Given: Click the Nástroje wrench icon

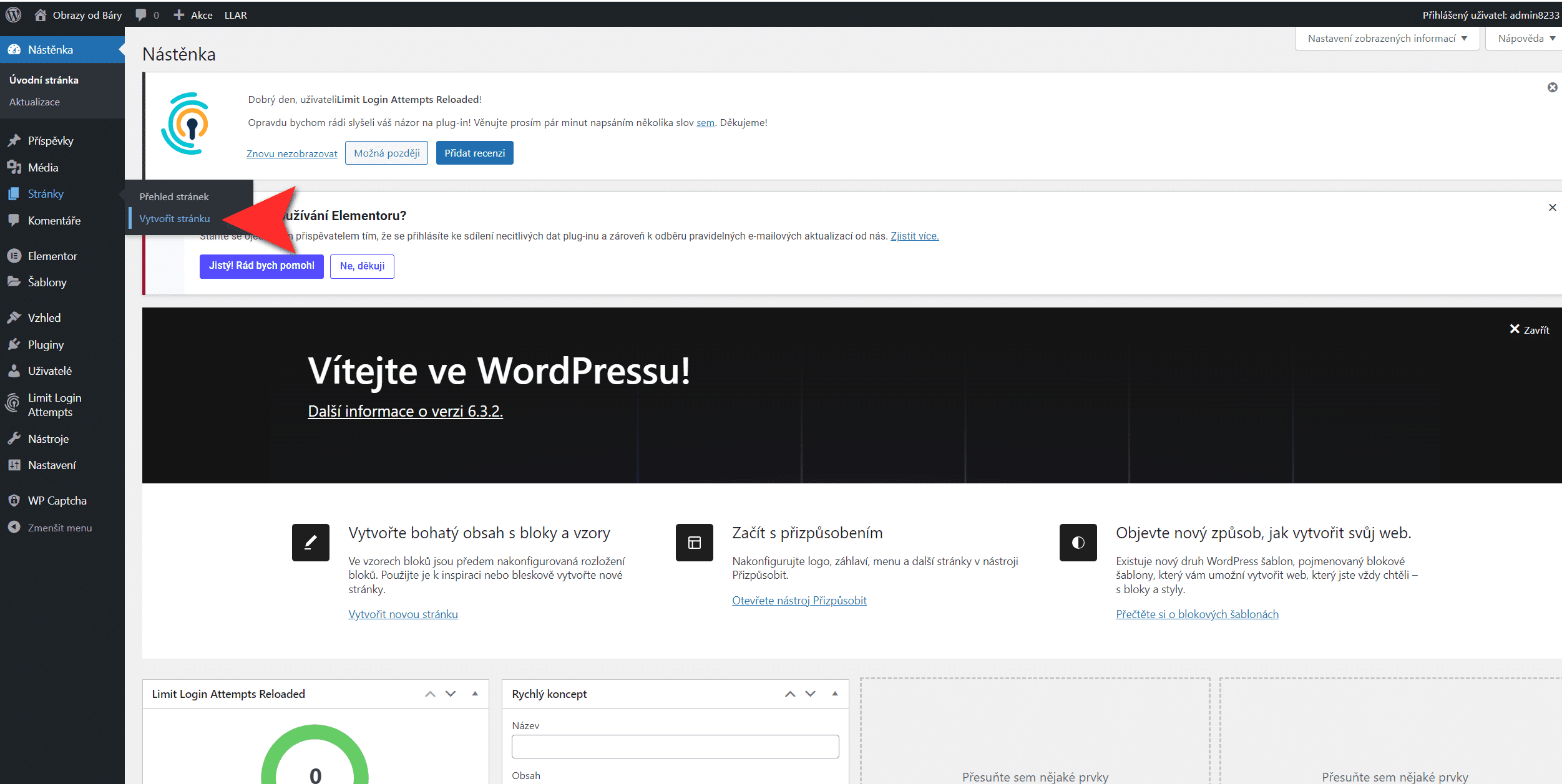Looking at the screenshot, I should click(14, 438).
